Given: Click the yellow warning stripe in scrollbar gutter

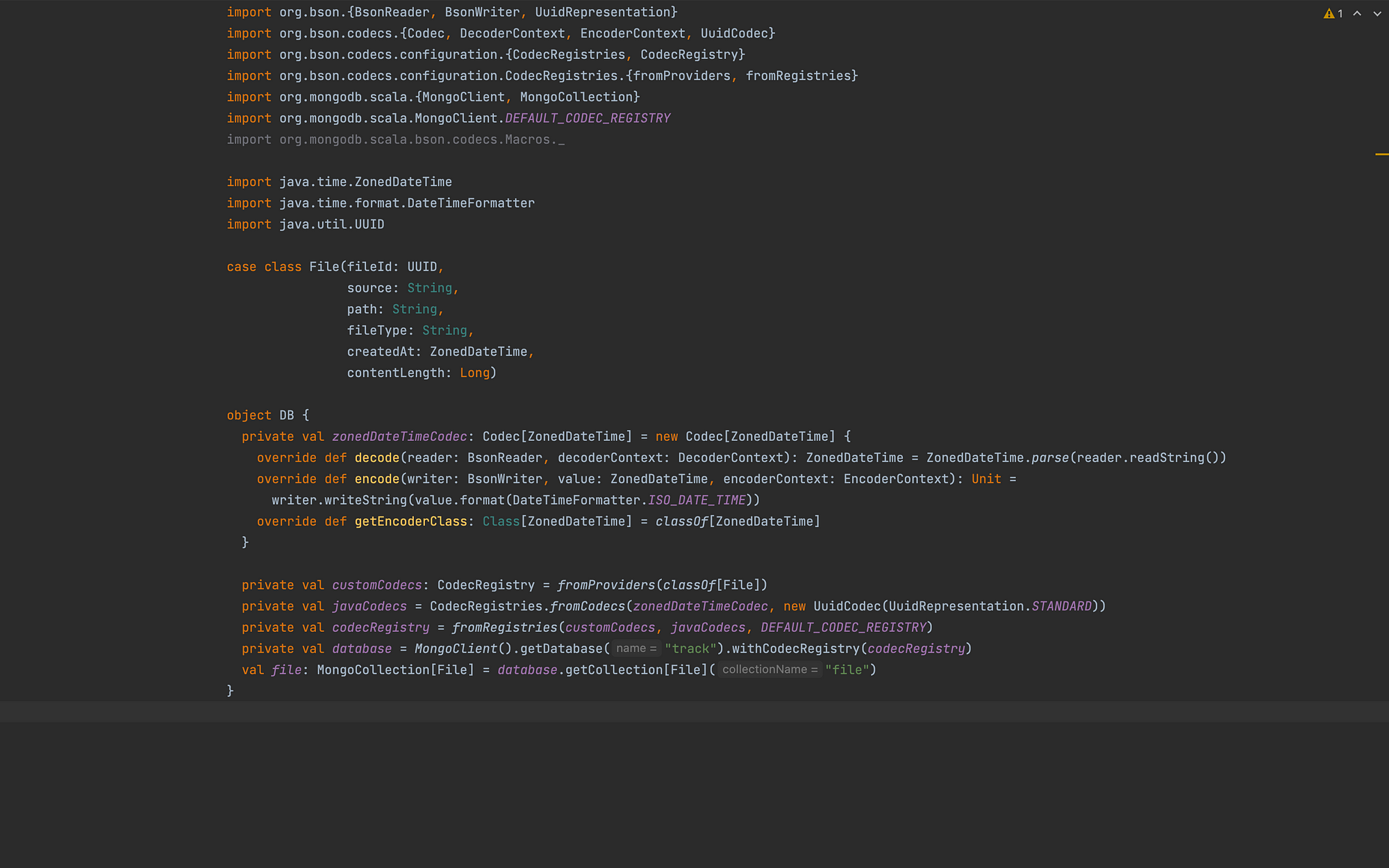Looking at the screenshot, I should point(1381,154).
